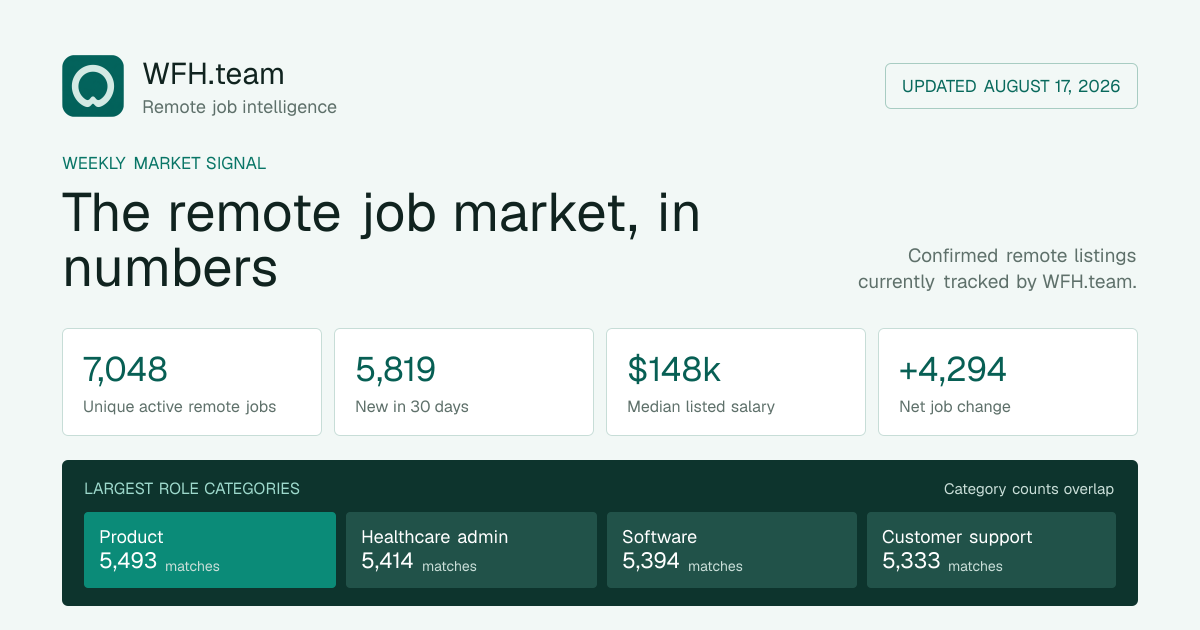Open the 5,819 new in 30 days card
Screen dimensions: 1200x630
[x=464, y=382]
